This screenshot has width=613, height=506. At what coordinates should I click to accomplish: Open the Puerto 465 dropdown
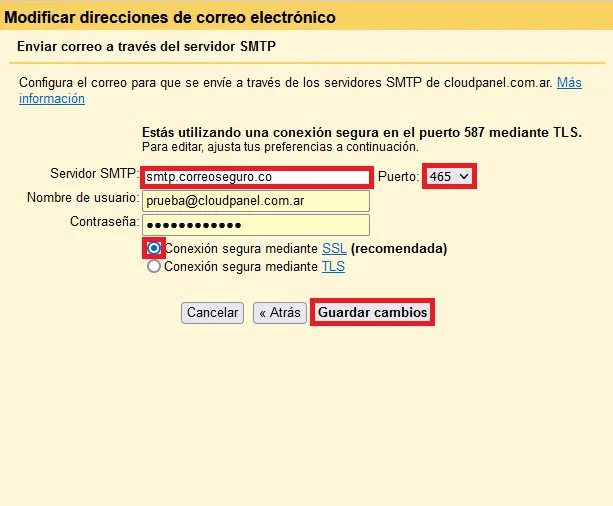[x=448, y=176]
